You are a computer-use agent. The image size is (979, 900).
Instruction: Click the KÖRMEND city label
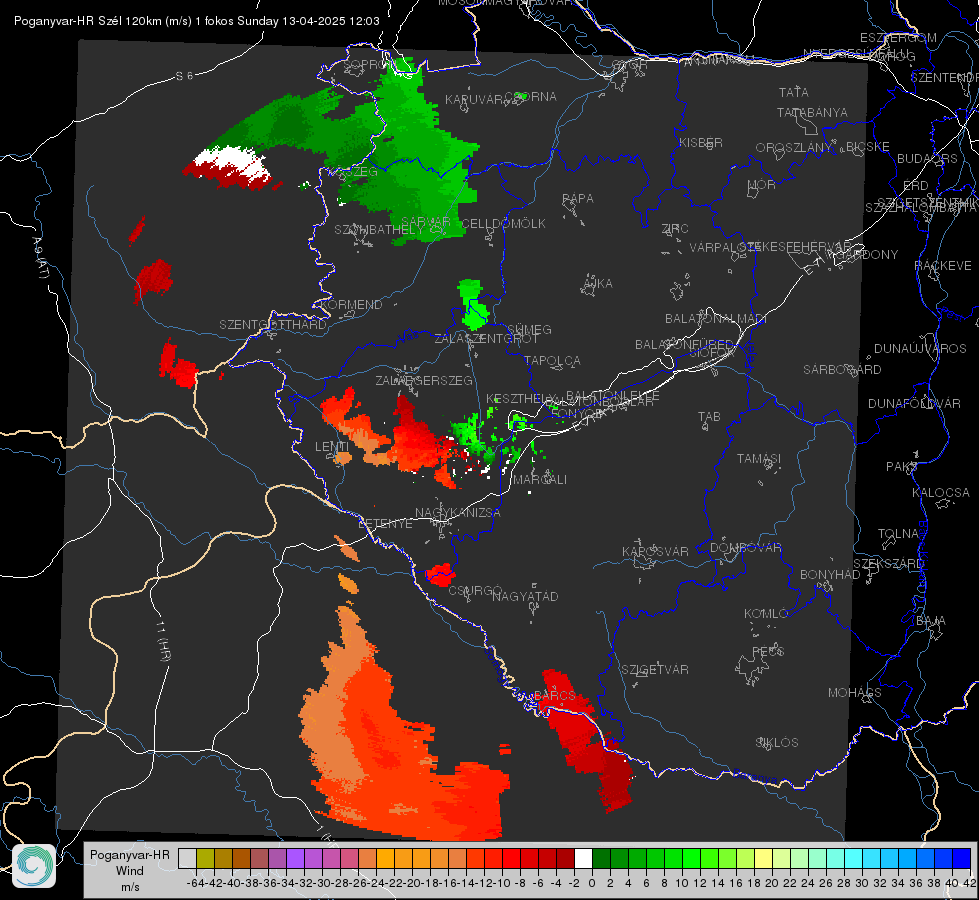click(x=351, y=305)
